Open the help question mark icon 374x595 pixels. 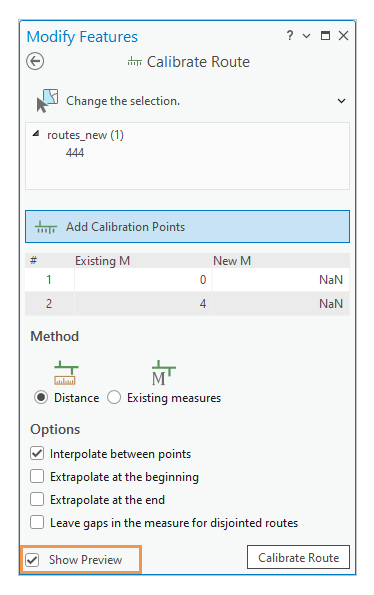click(290, 36)
